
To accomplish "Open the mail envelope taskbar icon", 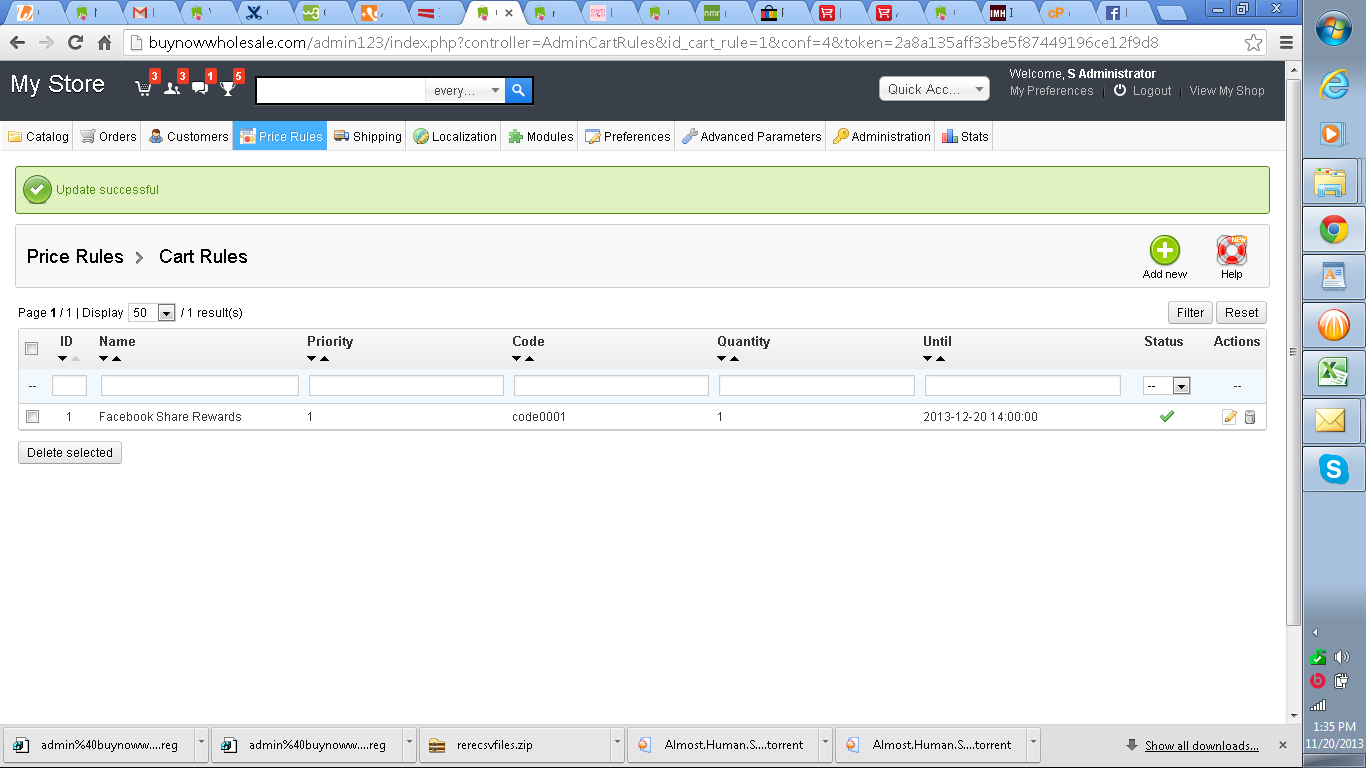I will 1333,420.
